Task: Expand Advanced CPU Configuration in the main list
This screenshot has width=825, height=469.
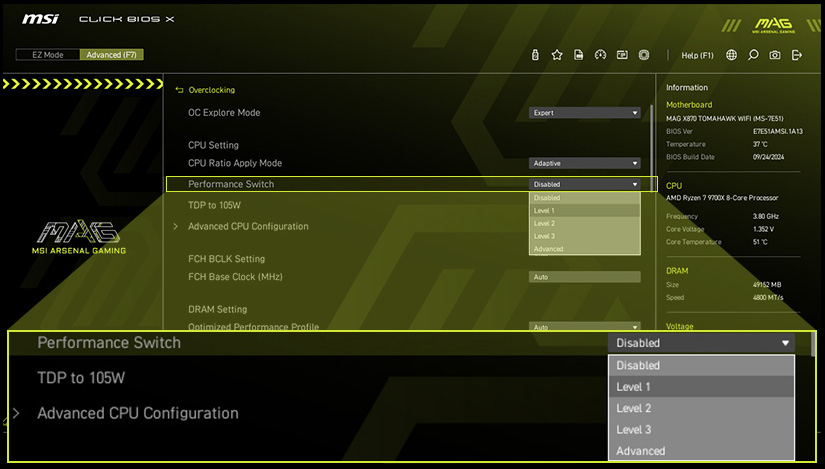Action: pos(247,227)
